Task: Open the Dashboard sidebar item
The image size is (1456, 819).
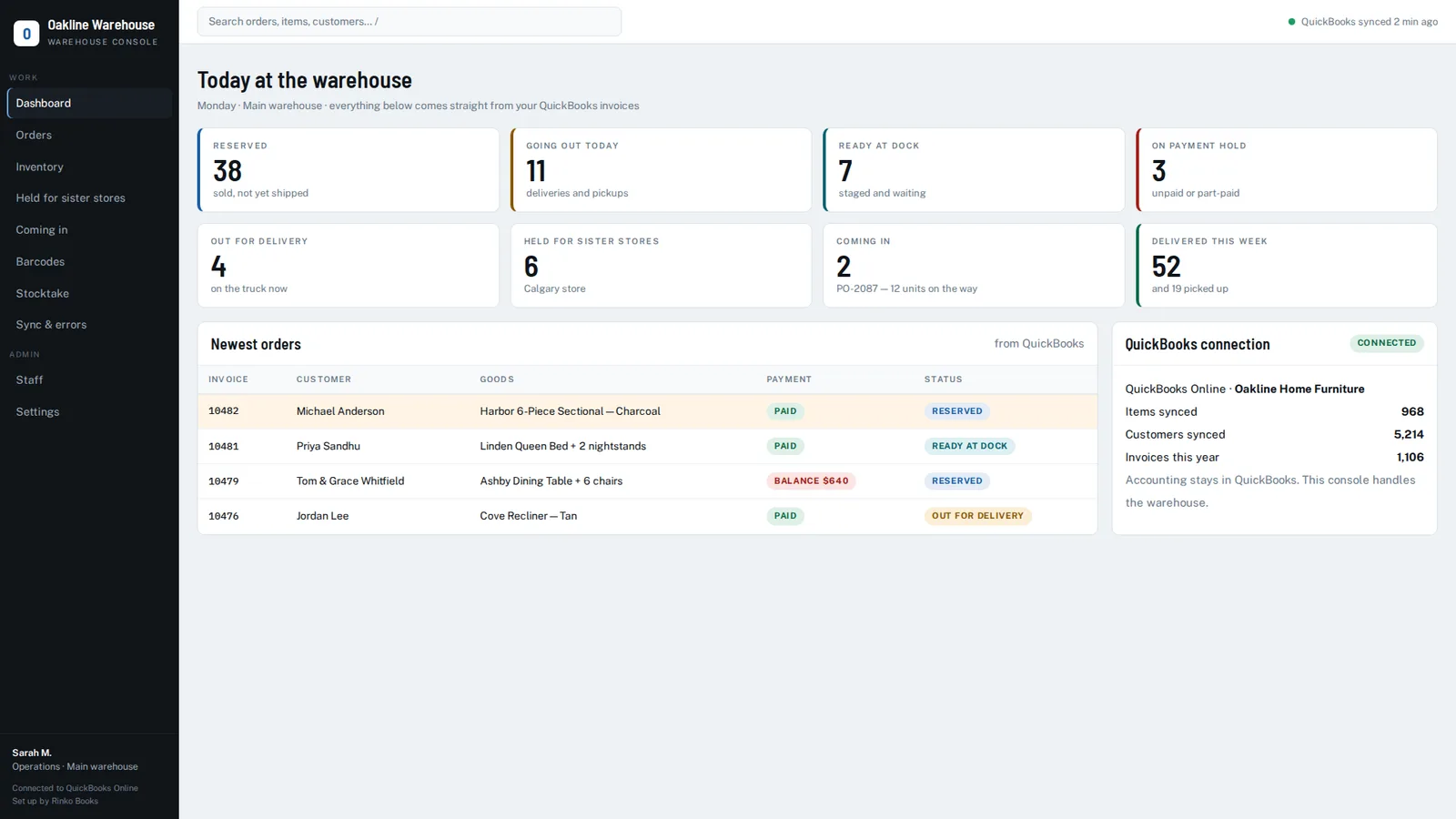Action: [x=89, y=103]
